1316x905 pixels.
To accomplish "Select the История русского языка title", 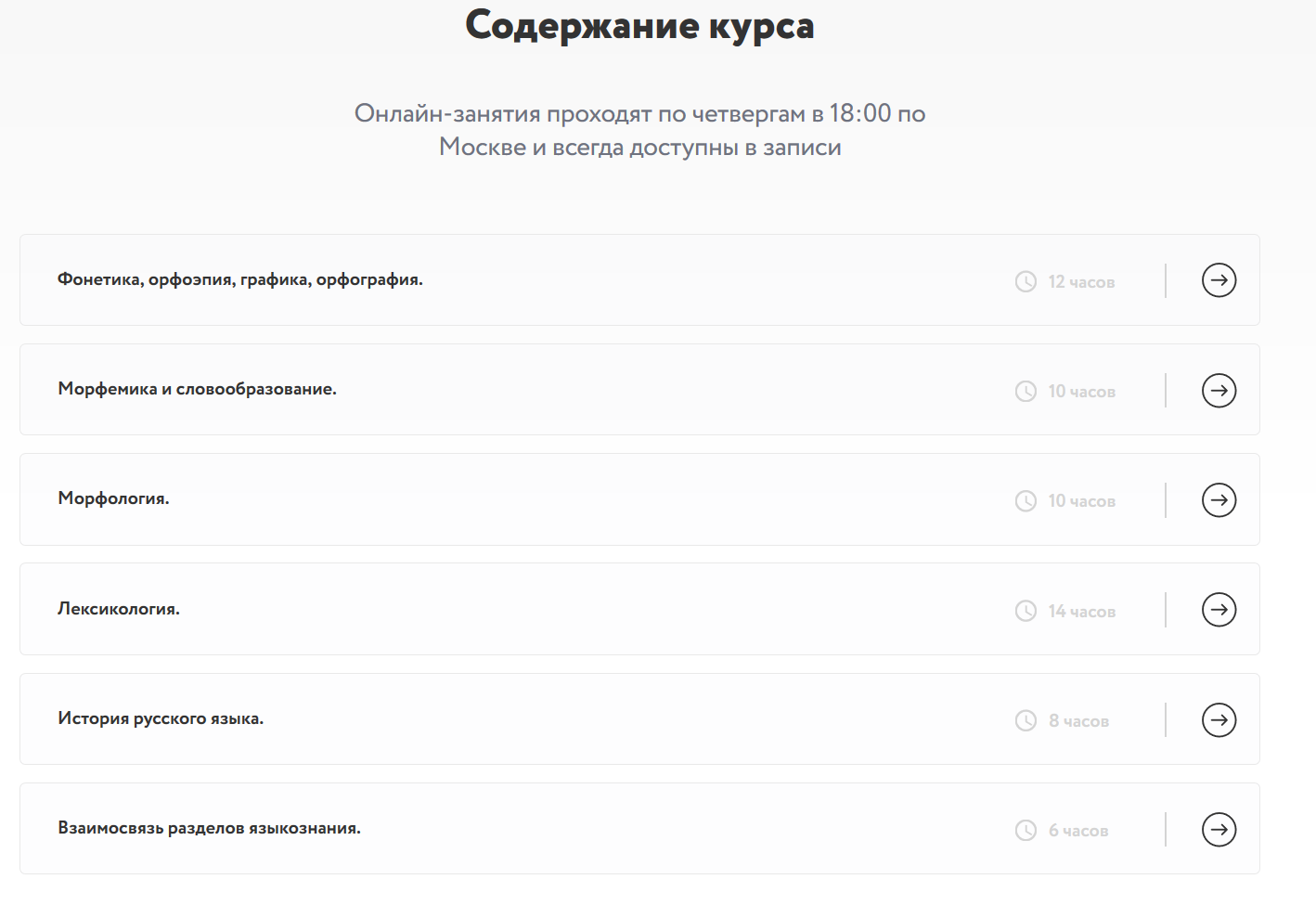I will point(161,718).
